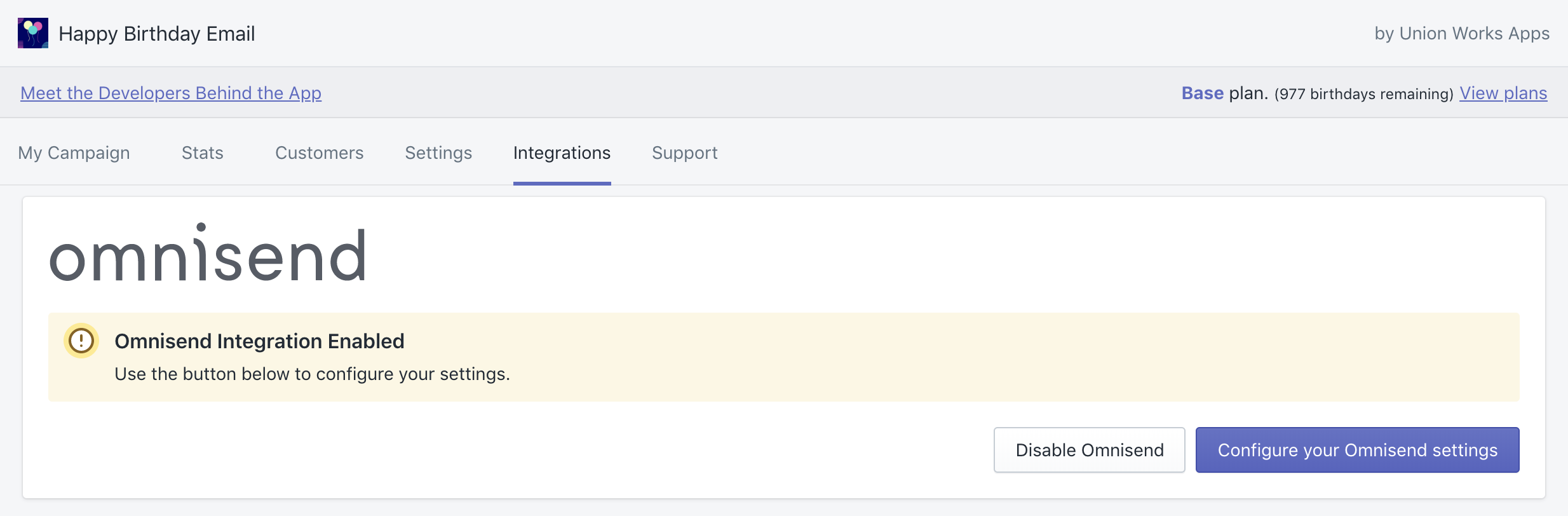This screenshot has height=516, width=1568.
Task: Click the bold Base plan label
Action: click(x=1202, y=93)
